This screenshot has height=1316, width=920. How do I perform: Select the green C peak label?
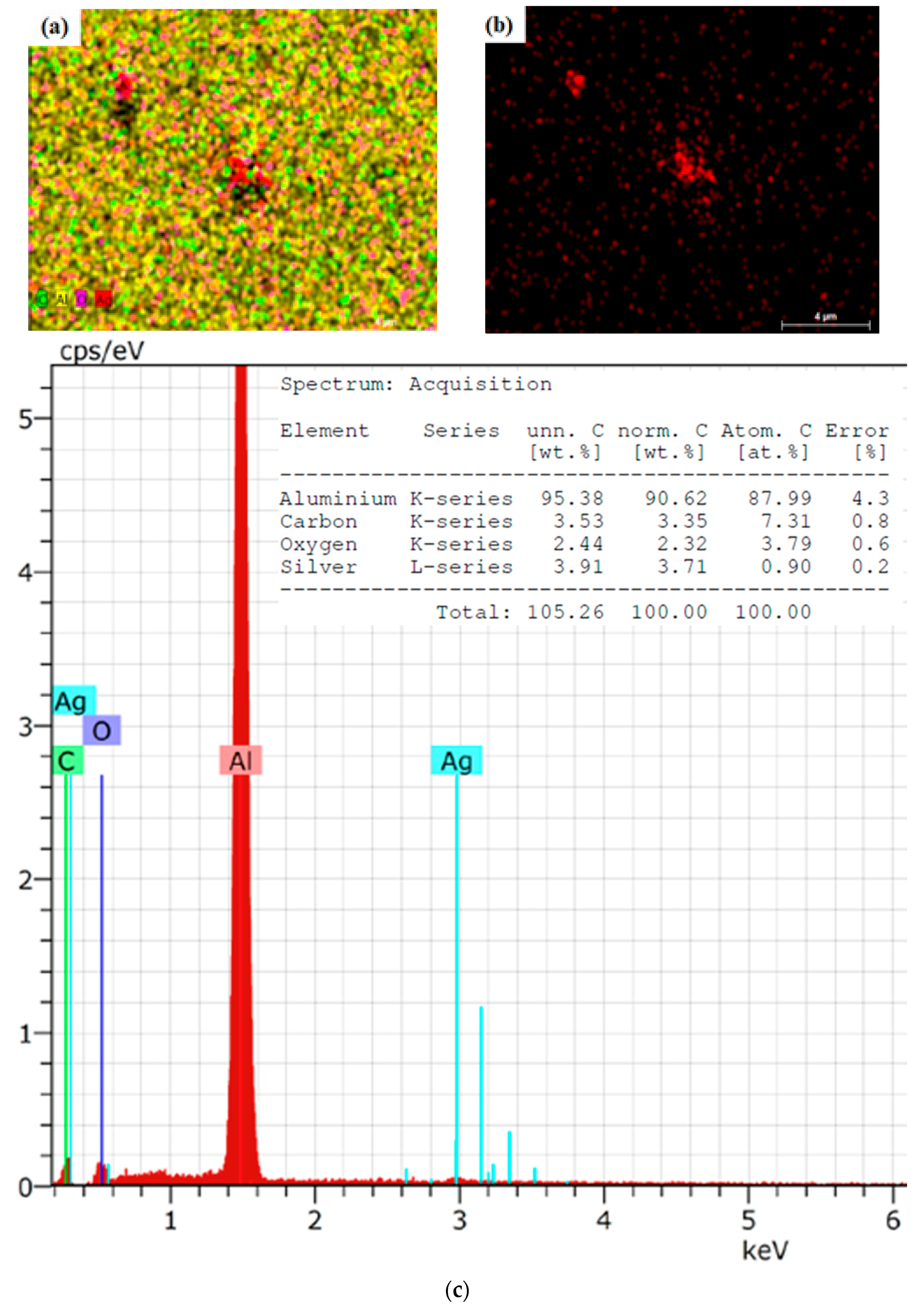pos(68,761)
